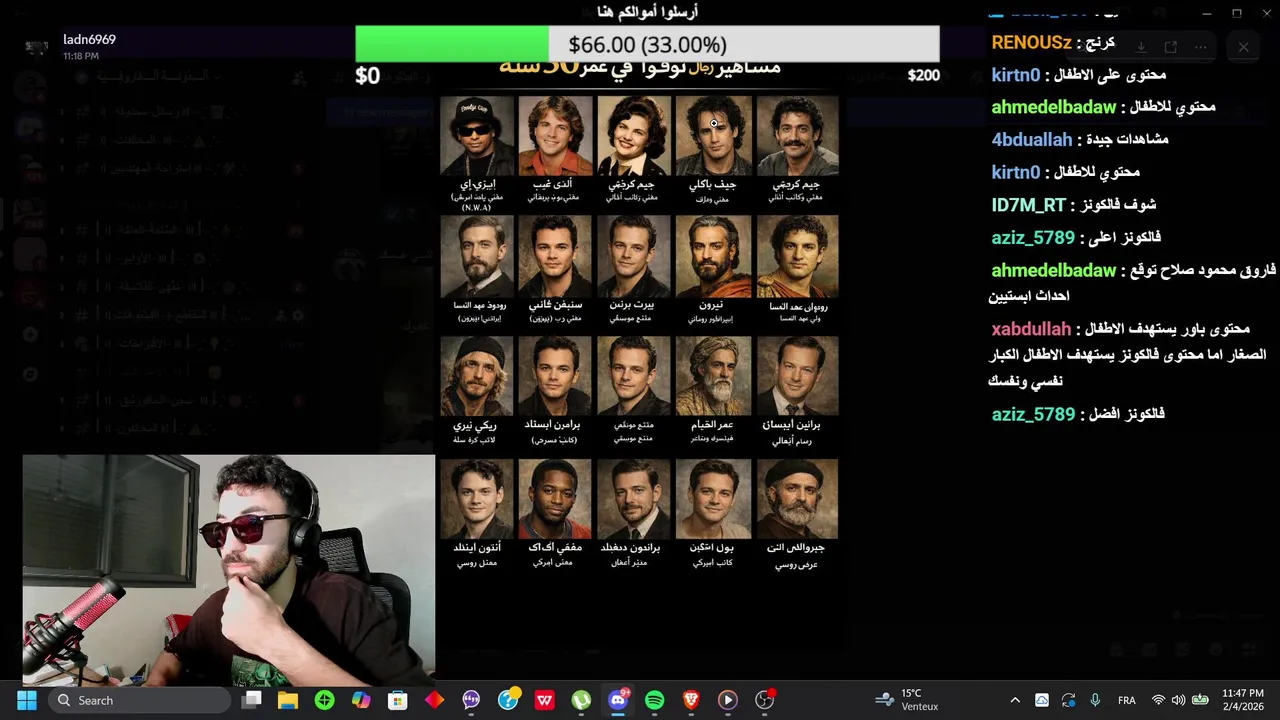Open the Get Help app on taskbar
The width and height of the screenshot is (1280, 720).
tap(508, 700)
